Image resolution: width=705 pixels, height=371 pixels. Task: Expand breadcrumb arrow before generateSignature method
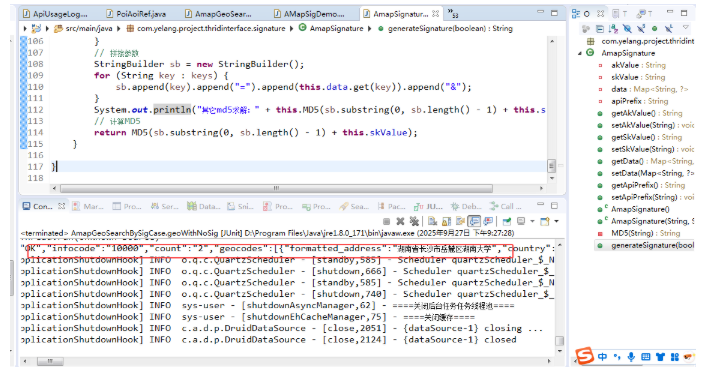(x=370, y=28)
